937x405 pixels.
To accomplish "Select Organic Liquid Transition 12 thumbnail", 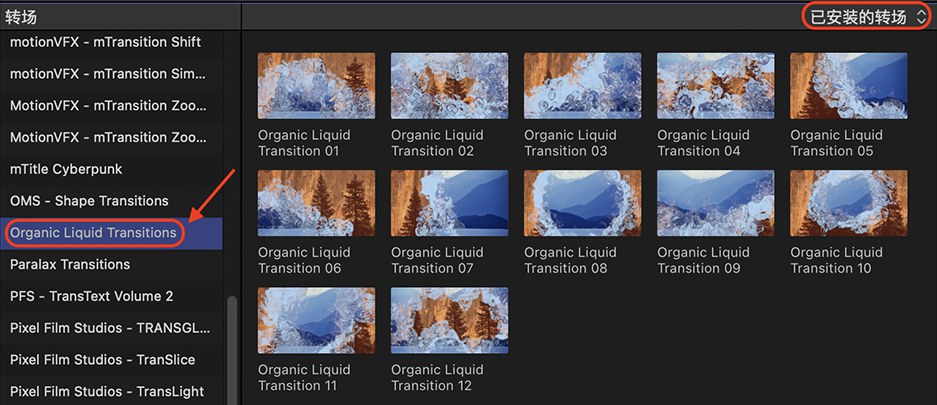I will 449,320.
